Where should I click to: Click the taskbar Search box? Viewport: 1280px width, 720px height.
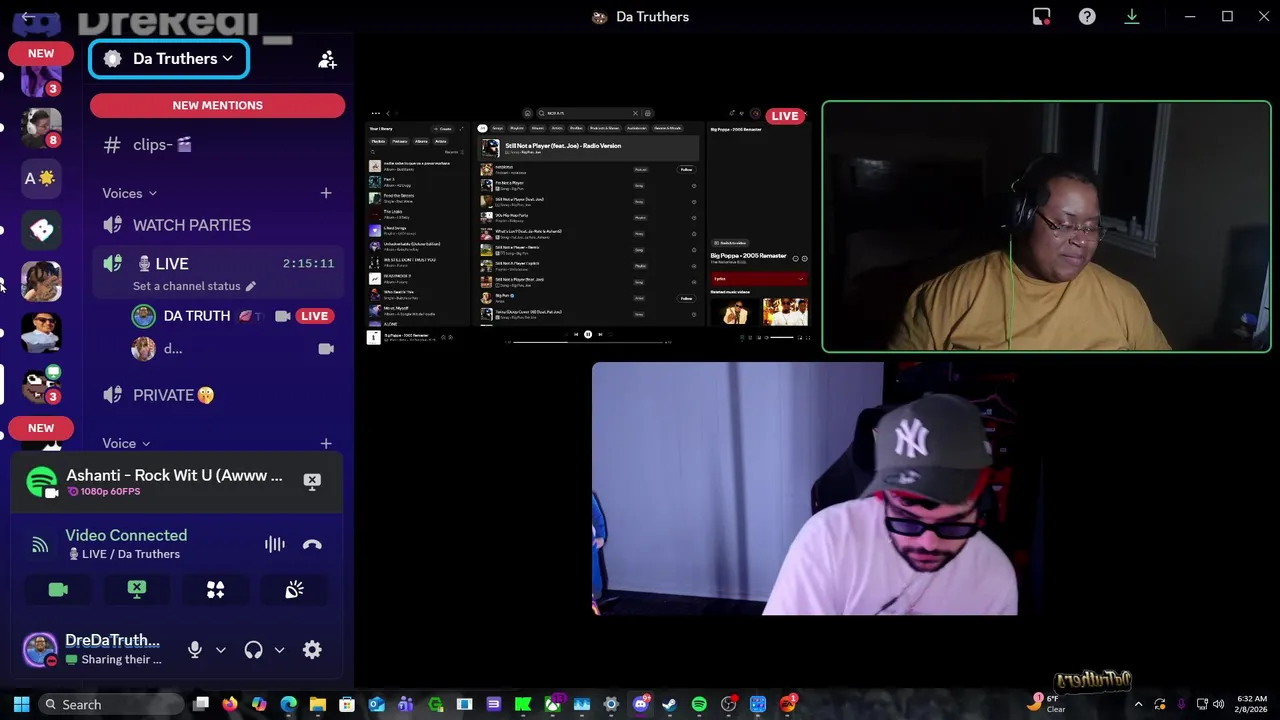tap(110, 704)
